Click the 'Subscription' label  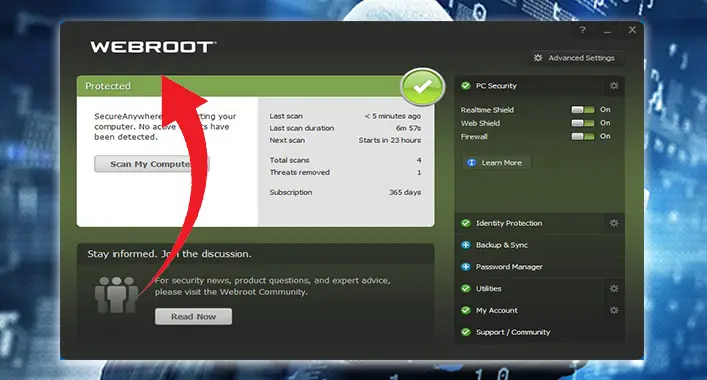pyautogui.click(x=291, y=192)
